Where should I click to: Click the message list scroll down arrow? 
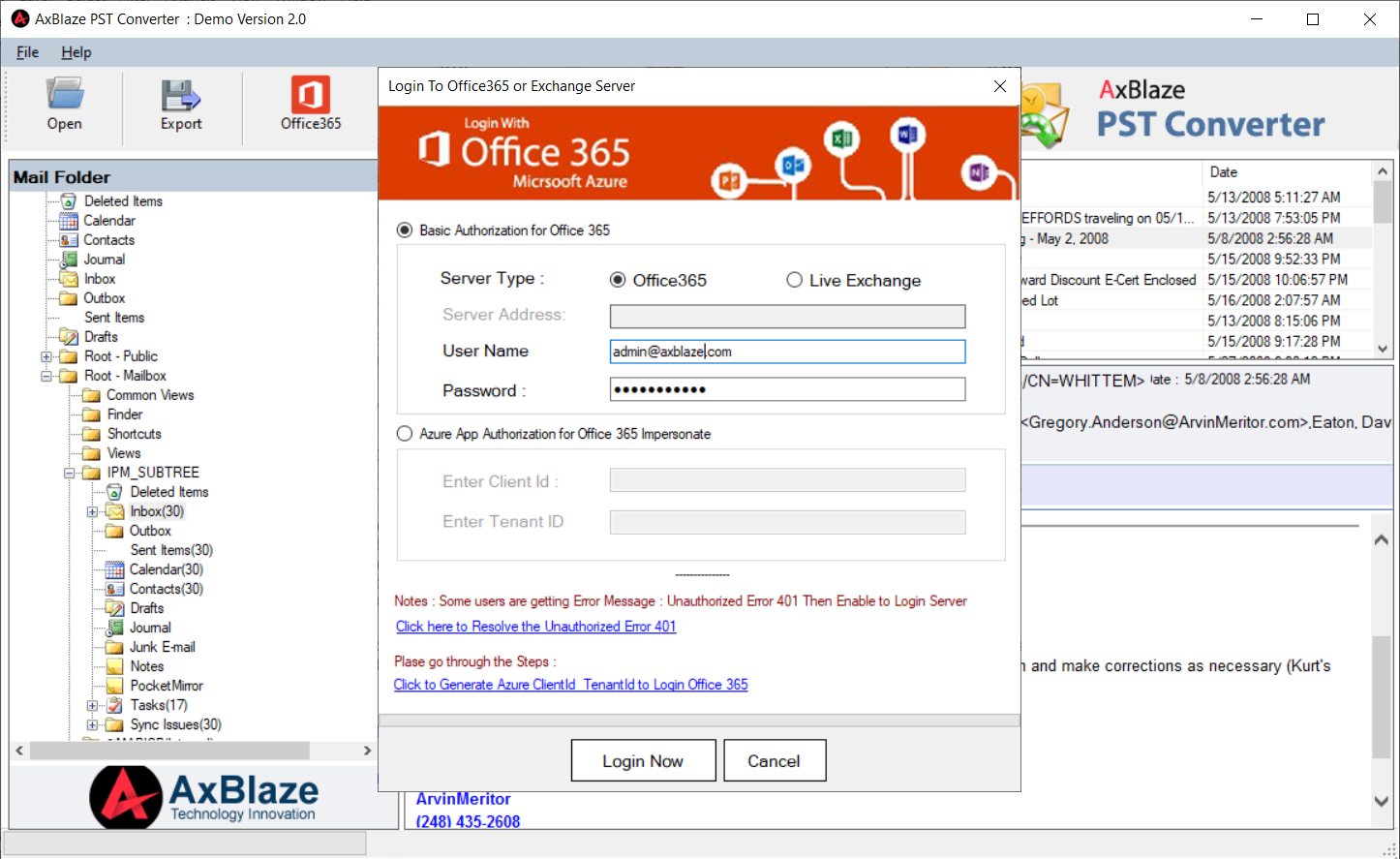click(x=1382, y=349)
